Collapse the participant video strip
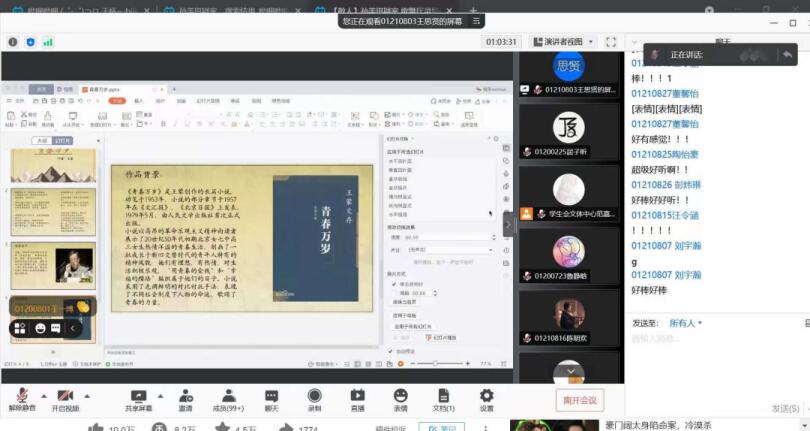810x431 pixels. click(x=507, y=224)
